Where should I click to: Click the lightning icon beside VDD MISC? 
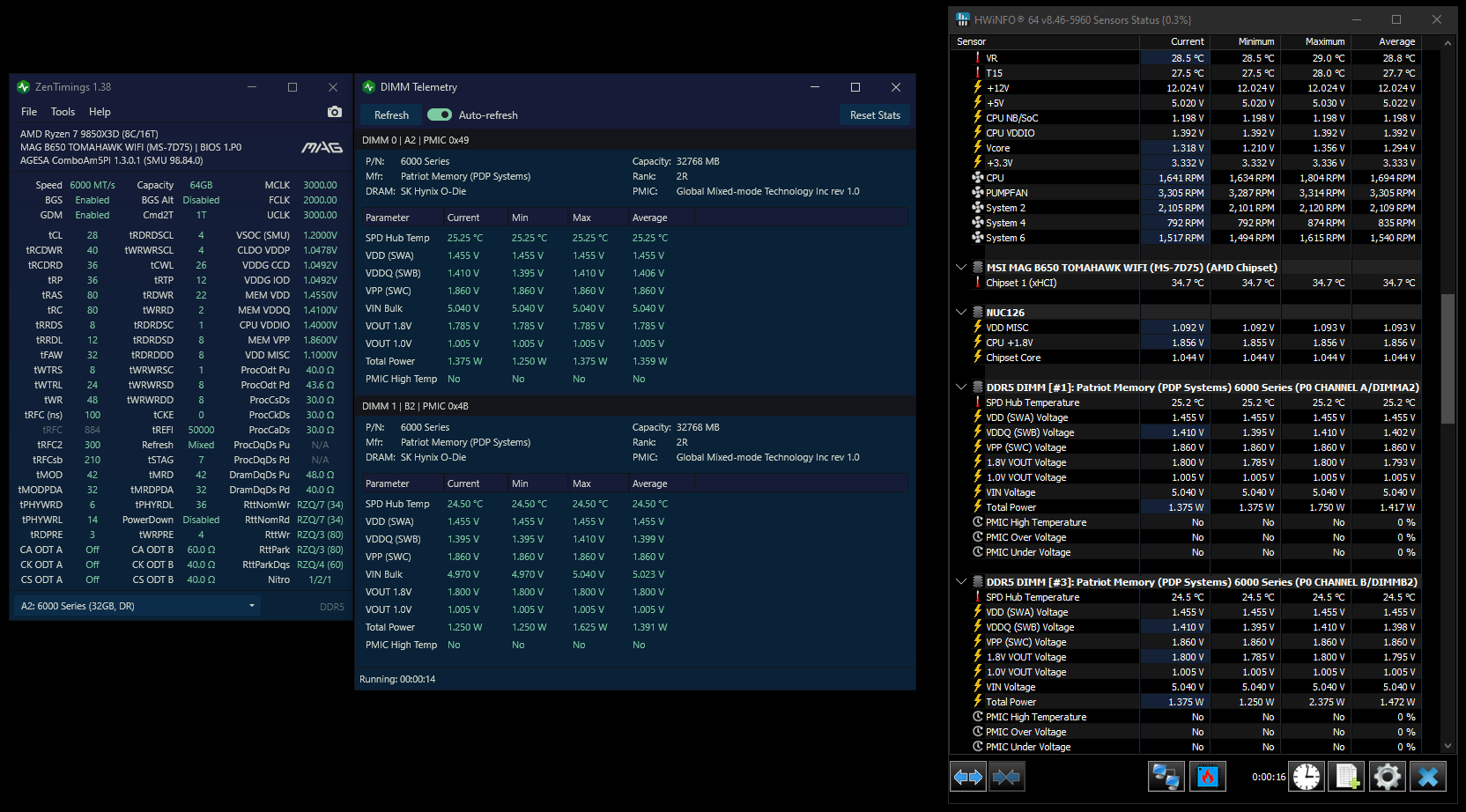click(978, 328)
